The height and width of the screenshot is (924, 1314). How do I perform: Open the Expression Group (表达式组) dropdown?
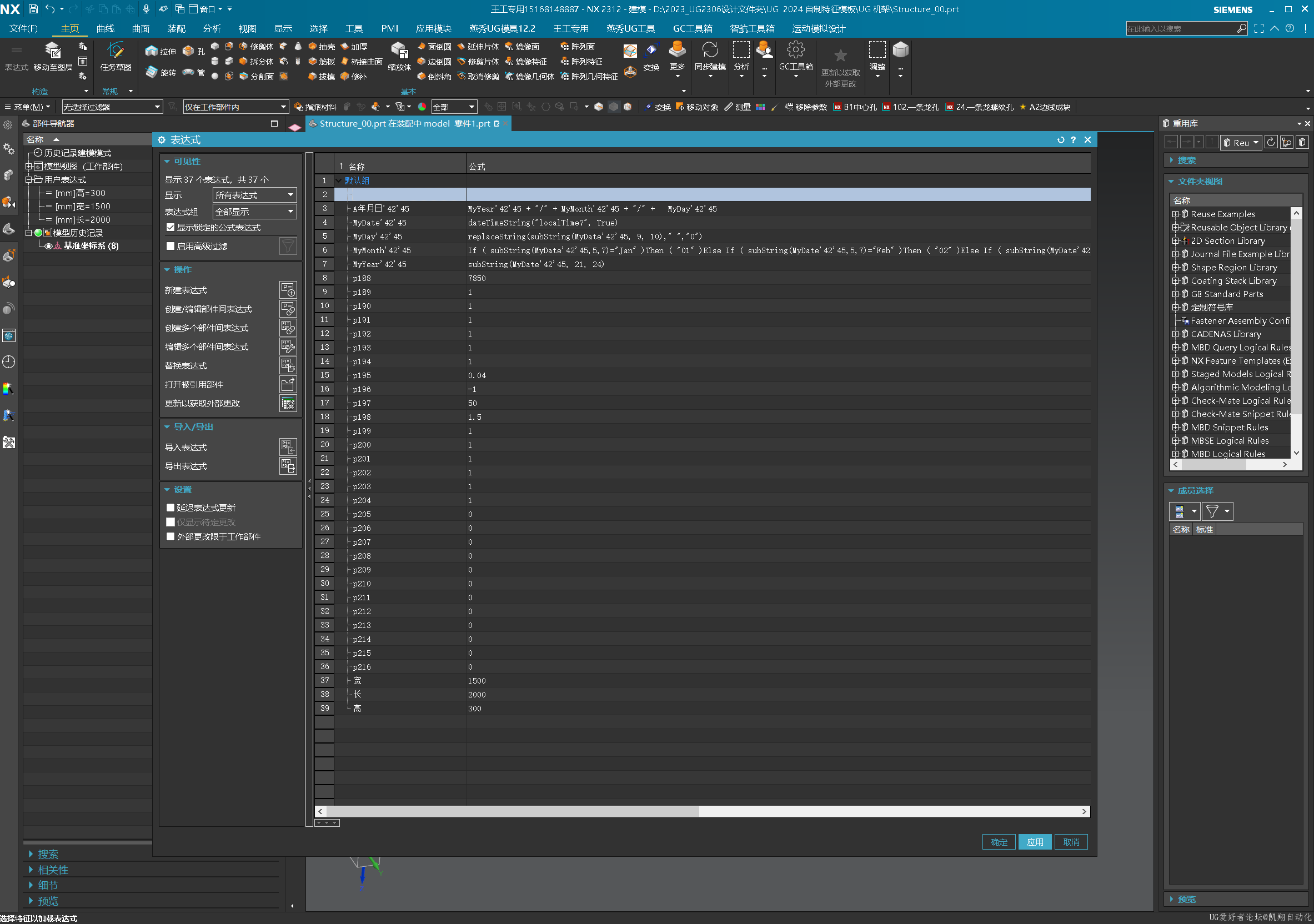point(254,212)
